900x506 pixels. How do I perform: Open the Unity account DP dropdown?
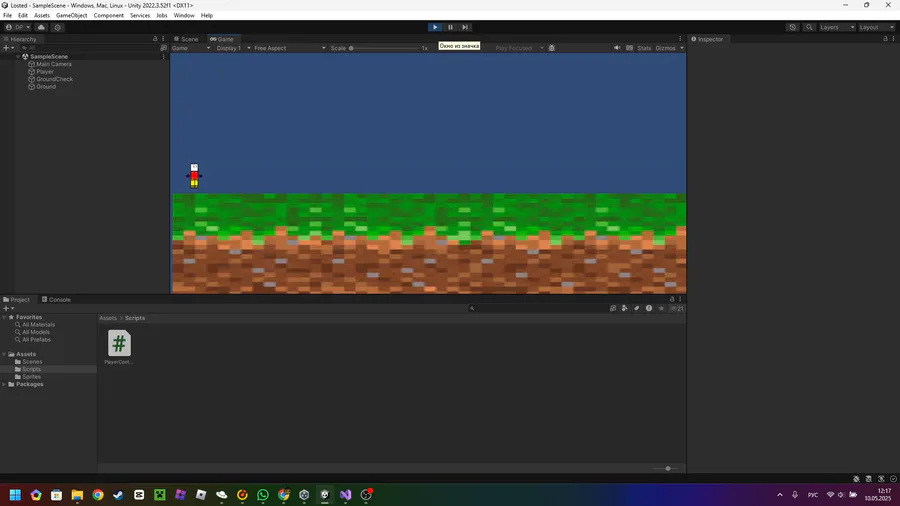tap(17, 27)
